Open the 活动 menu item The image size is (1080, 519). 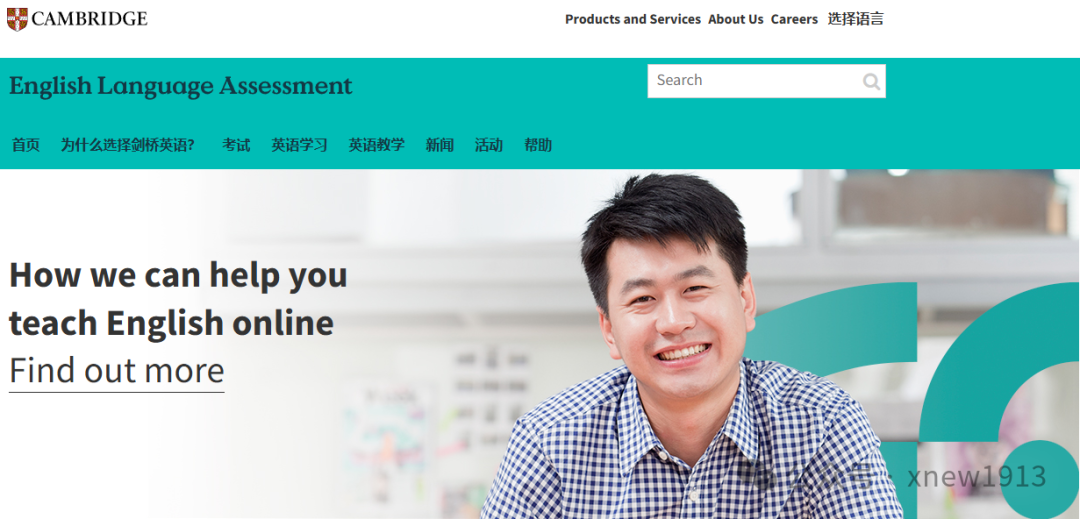coord(488,145)
